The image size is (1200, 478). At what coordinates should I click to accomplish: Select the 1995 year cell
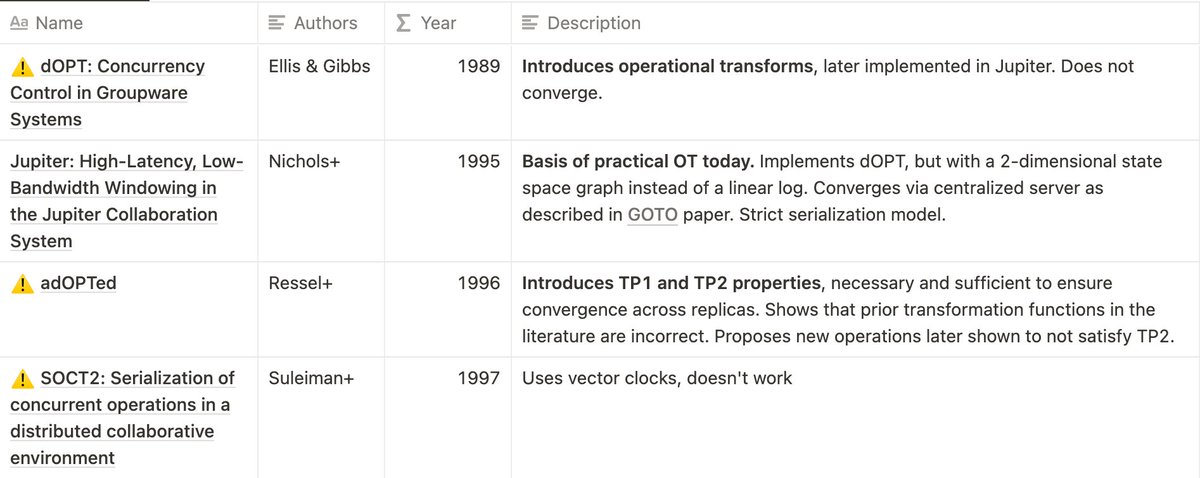(x=448, y=201)
